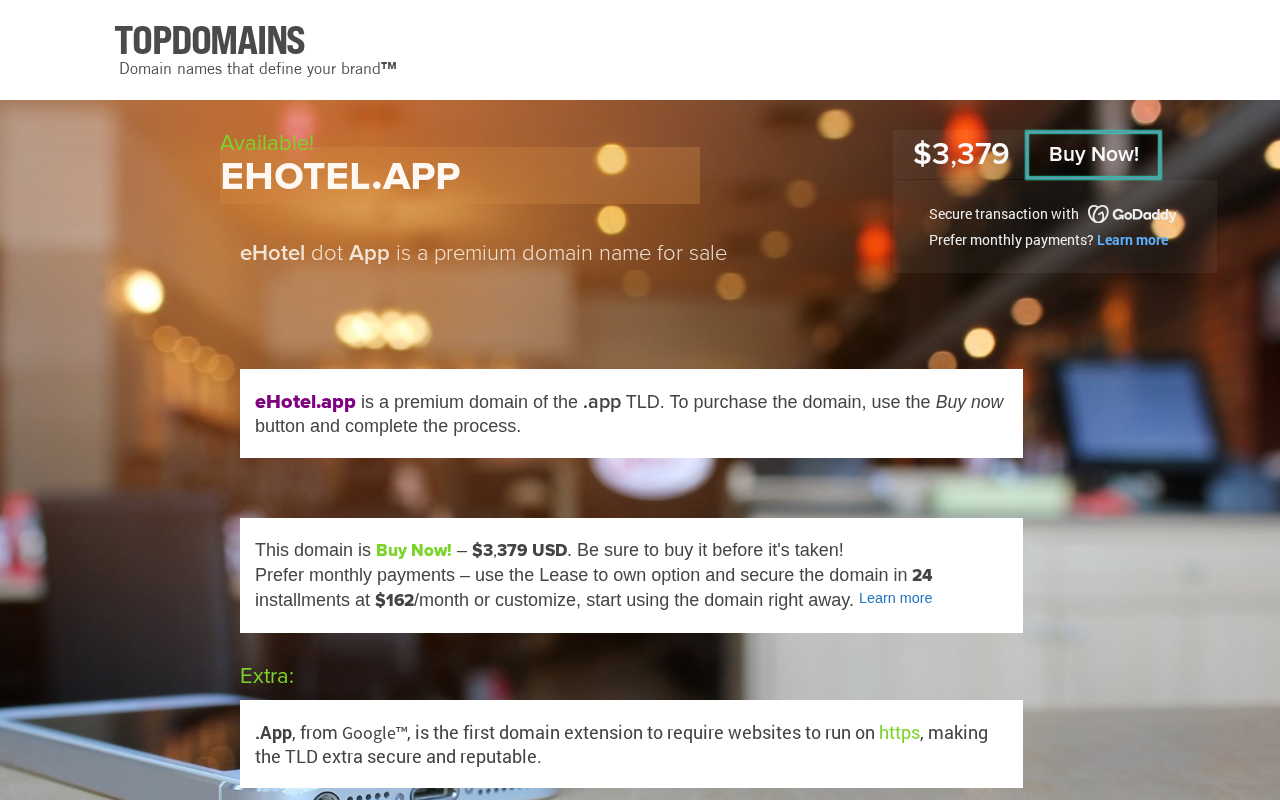This screenshot has height=800, width=1280.
Task: Select the EHOTEL.APP domain heading
Action: click(340, 177)
